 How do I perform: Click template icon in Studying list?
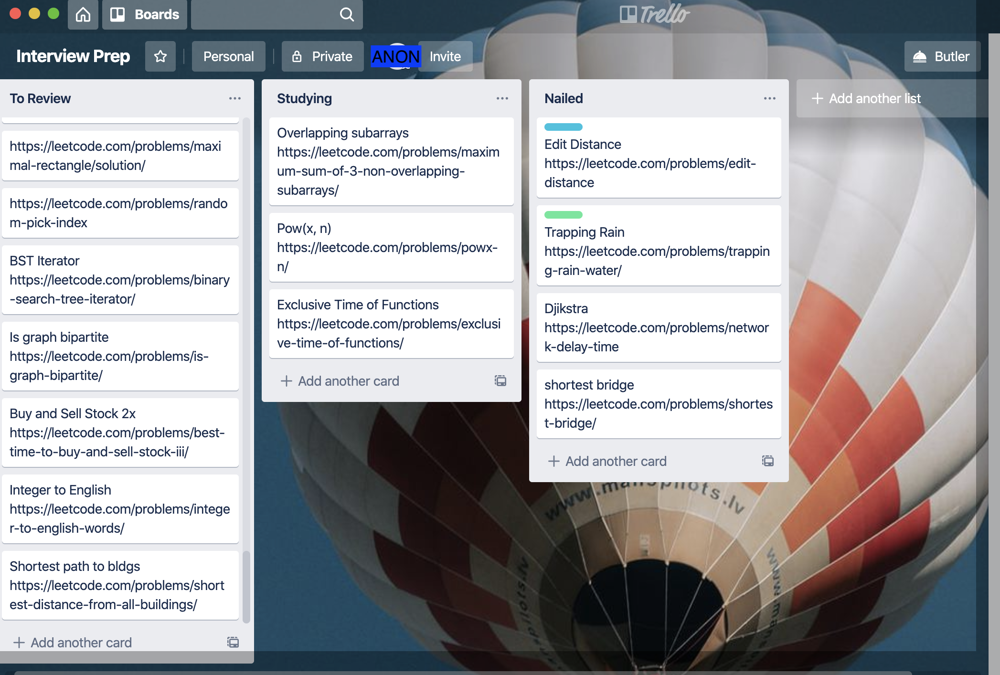point(501,381)
